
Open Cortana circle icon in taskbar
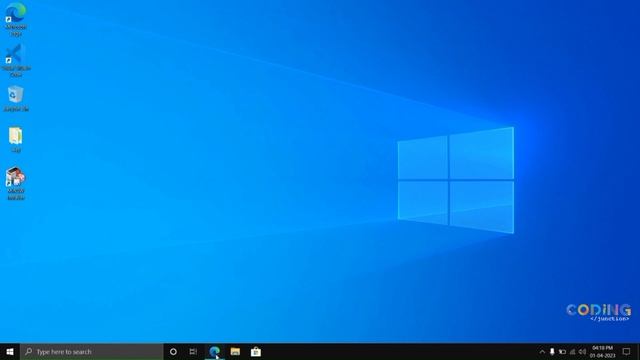click(173, 351)
